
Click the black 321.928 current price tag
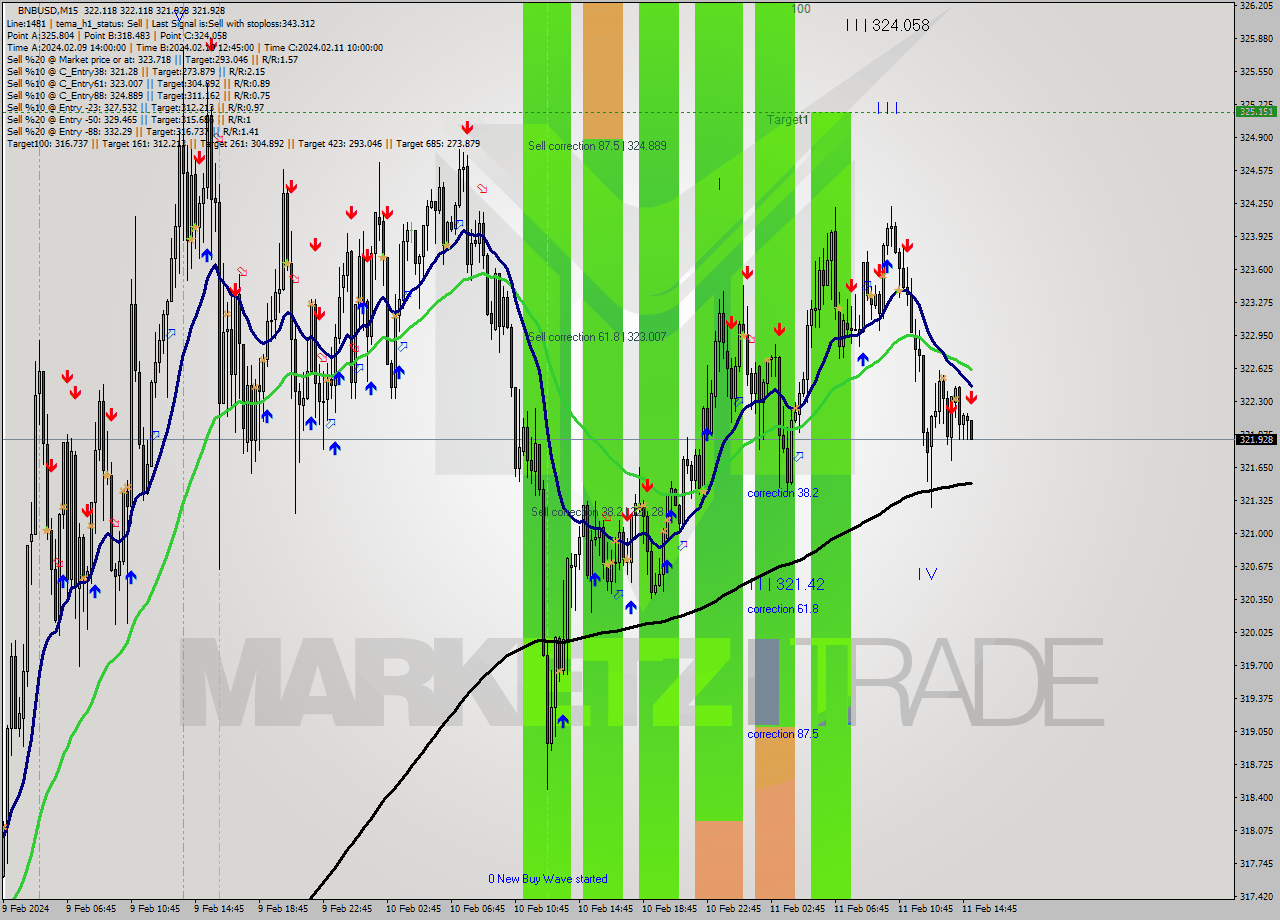coord(1256,439)
